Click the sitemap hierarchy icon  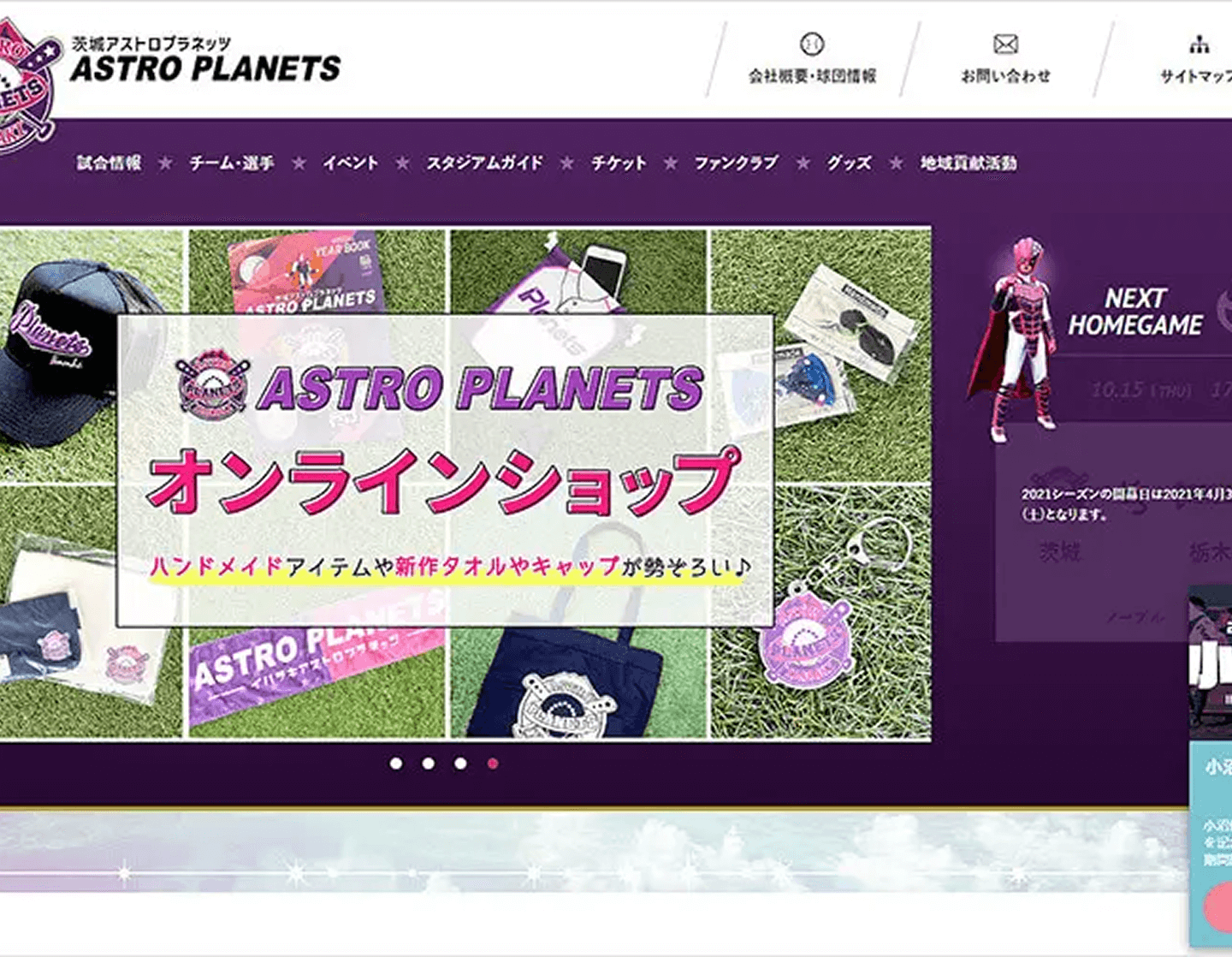point(1199,44)
